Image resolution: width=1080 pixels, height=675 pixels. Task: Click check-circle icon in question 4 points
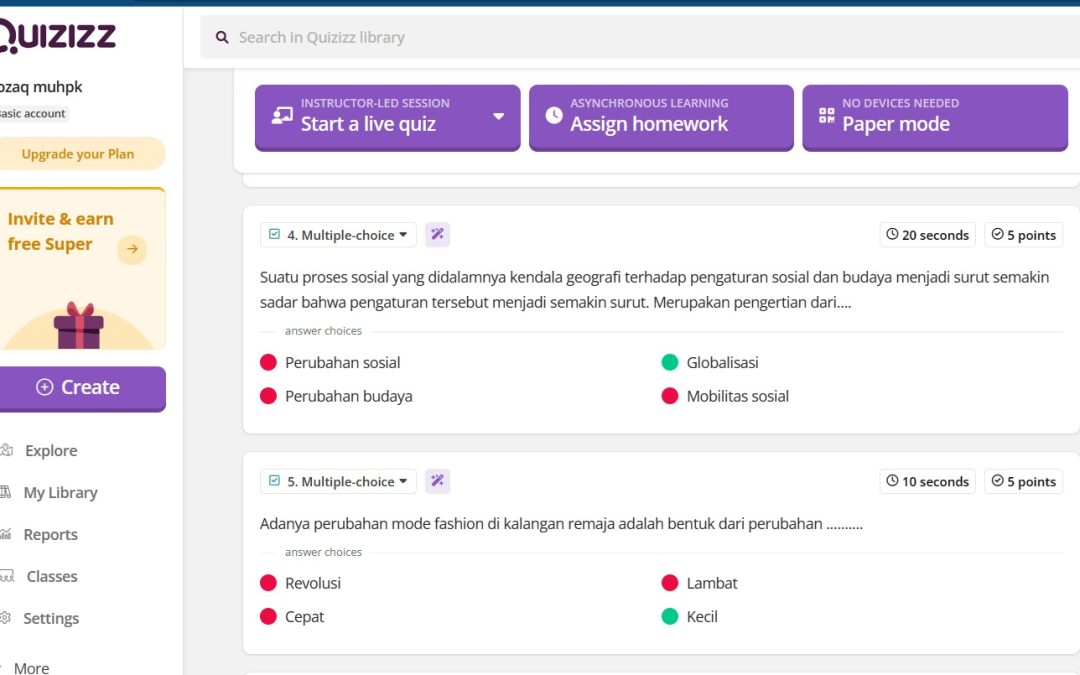point(997,234)
